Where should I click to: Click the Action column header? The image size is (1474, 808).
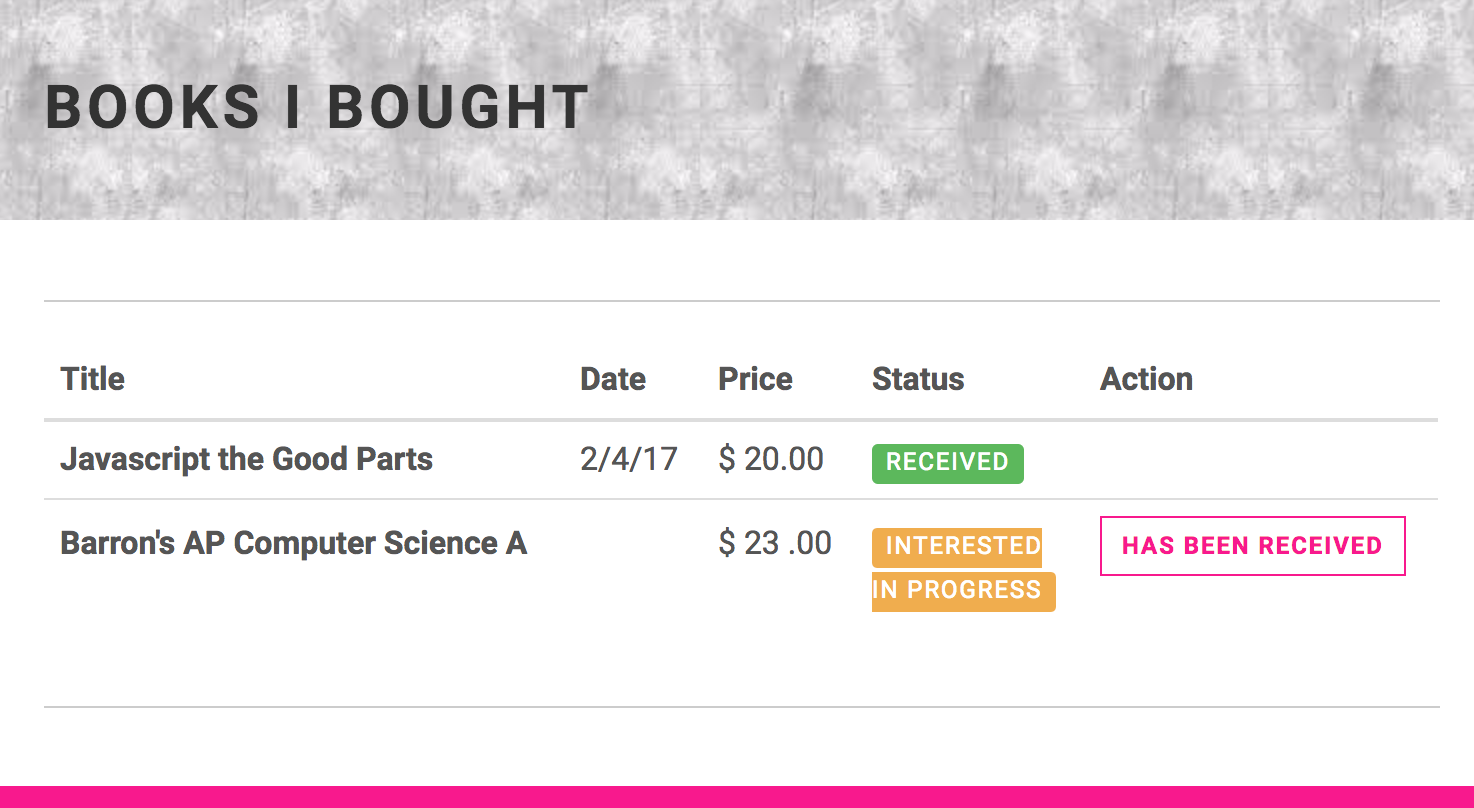[x=1146, y=379]
